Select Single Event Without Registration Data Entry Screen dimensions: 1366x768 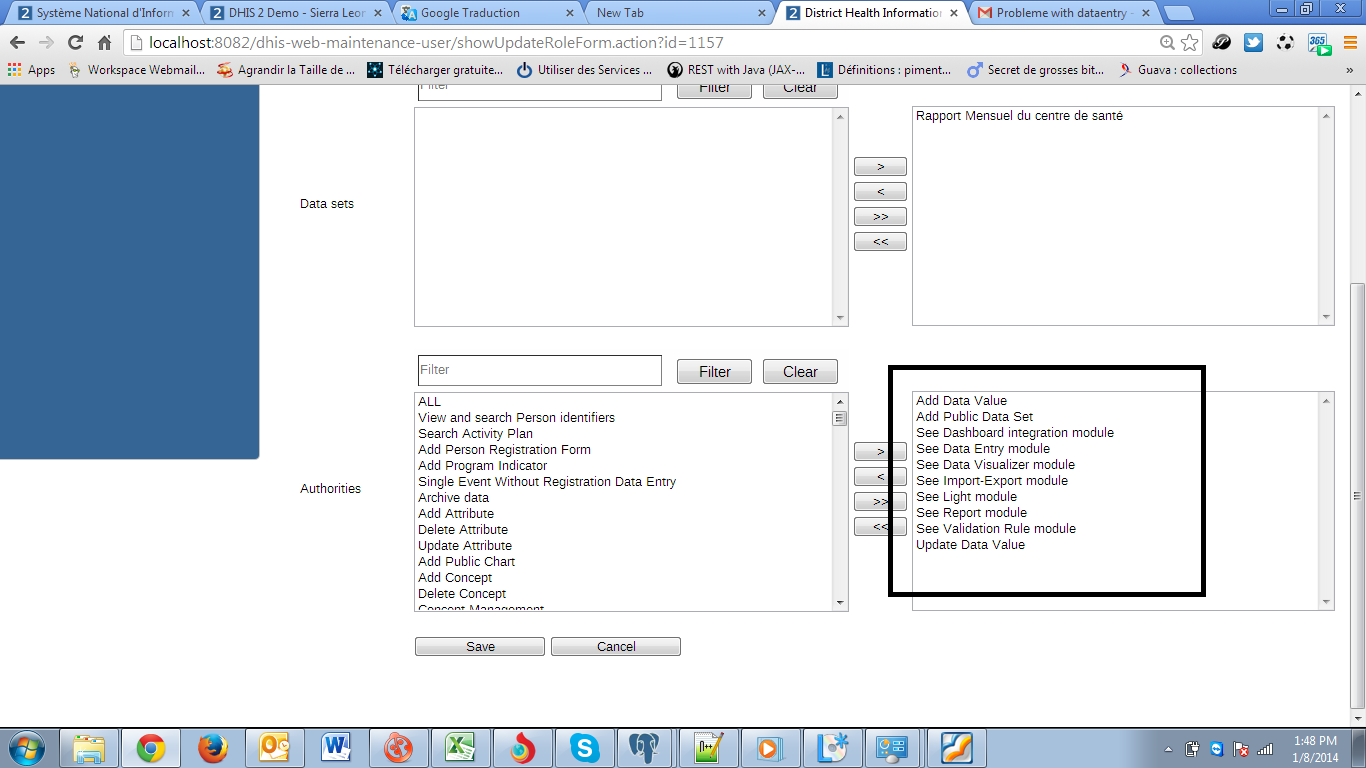[x=547, y=482]
